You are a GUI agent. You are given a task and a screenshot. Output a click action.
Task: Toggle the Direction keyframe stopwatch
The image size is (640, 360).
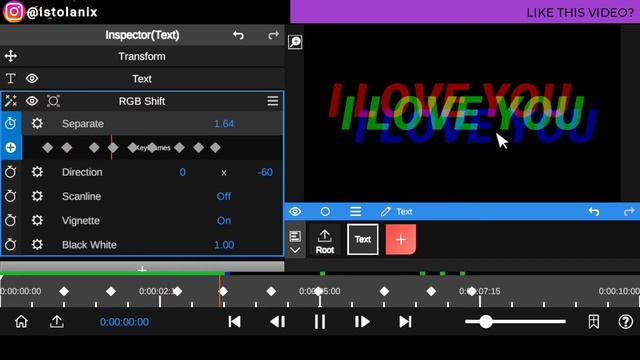(11, 172)
